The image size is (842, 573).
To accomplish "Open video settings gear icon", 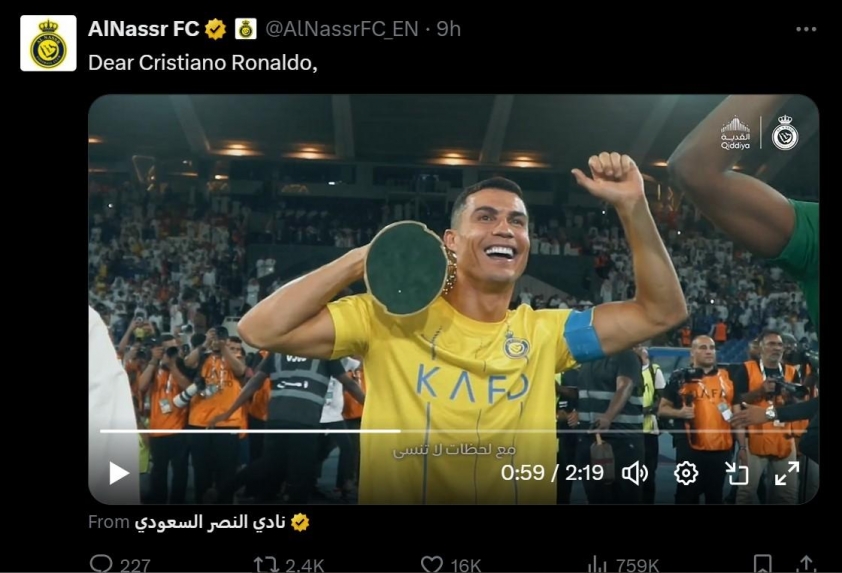I will 686,473.
